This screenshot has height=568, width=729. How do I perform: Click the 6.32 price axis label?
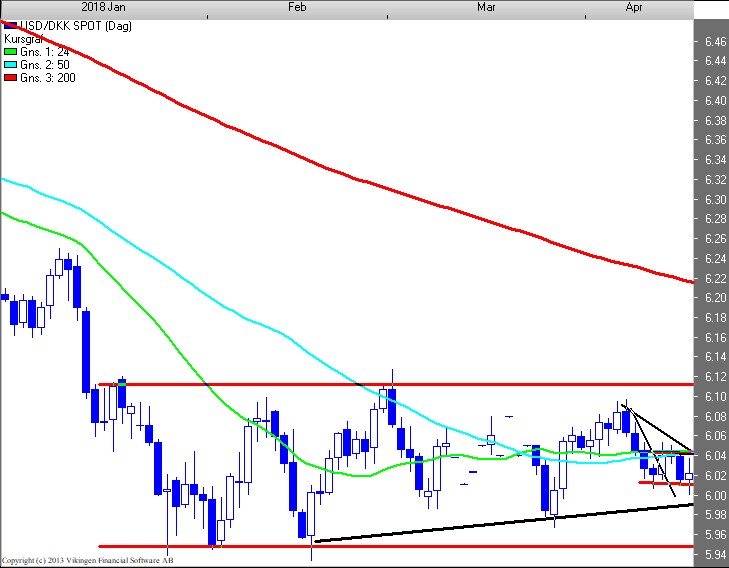715,179
